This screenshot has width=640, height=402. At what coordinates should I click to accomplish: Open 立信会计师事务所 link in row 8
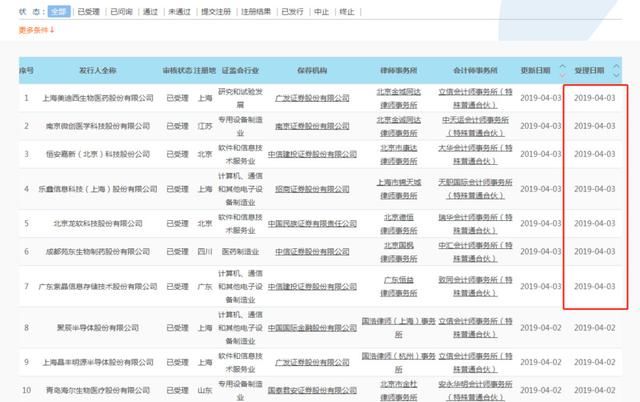pyautogui.click(x=475, y=328)
